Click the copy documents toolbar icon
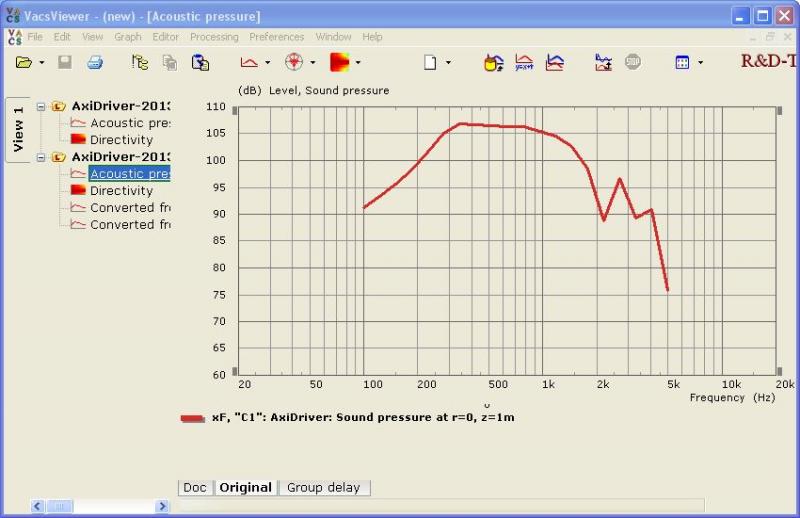This screenshot has height=518, width=800. pos(169,62)
